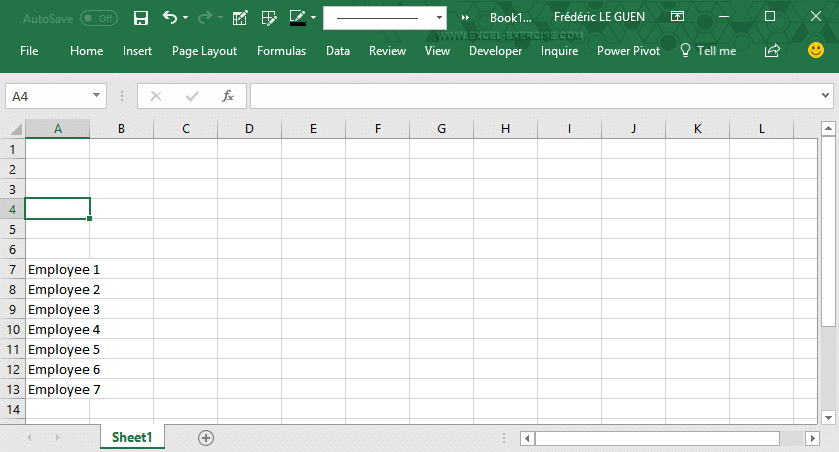Screen dimensions: 839x452
Task: Expand more Quick Access toolbar commands
Action: 466,18
